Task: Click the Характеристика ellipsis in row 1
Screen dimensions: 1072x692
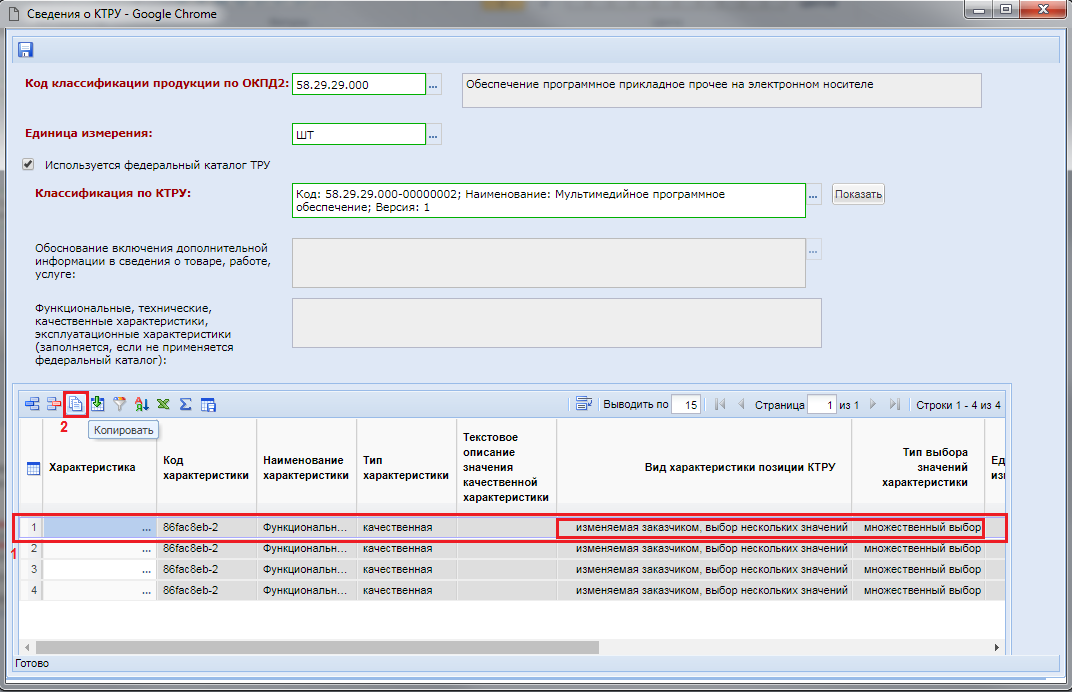Action: click(x=146, y=527)
